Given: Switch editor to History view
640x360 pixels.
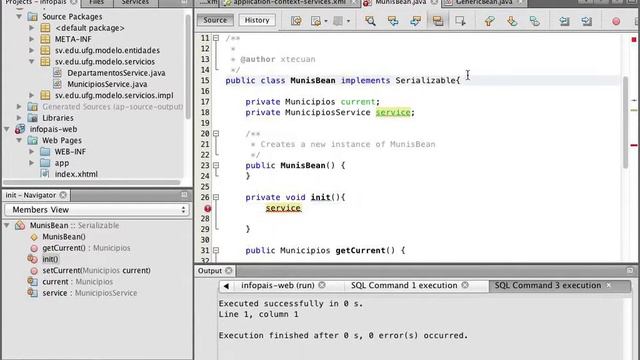Looking at the screenshot, I should tap(257, 20).
